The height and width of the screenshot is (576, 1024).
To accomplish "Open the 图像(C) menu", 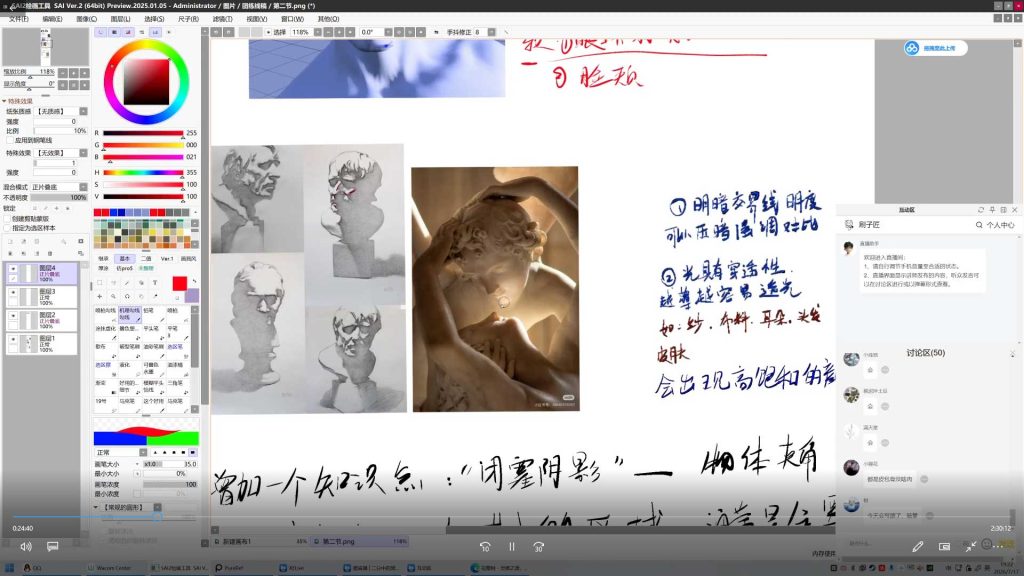I will pyautogui.click(x=86, y=19).
